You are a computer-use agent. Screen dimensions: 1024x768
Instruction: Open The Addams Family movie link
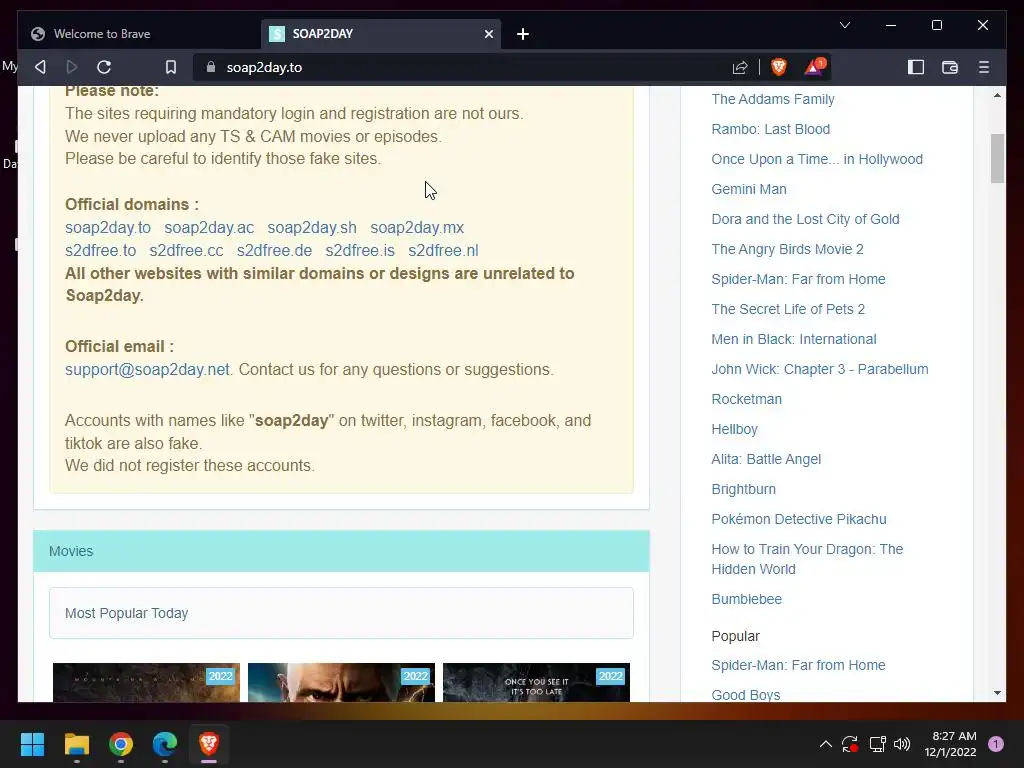click(773, 99)
